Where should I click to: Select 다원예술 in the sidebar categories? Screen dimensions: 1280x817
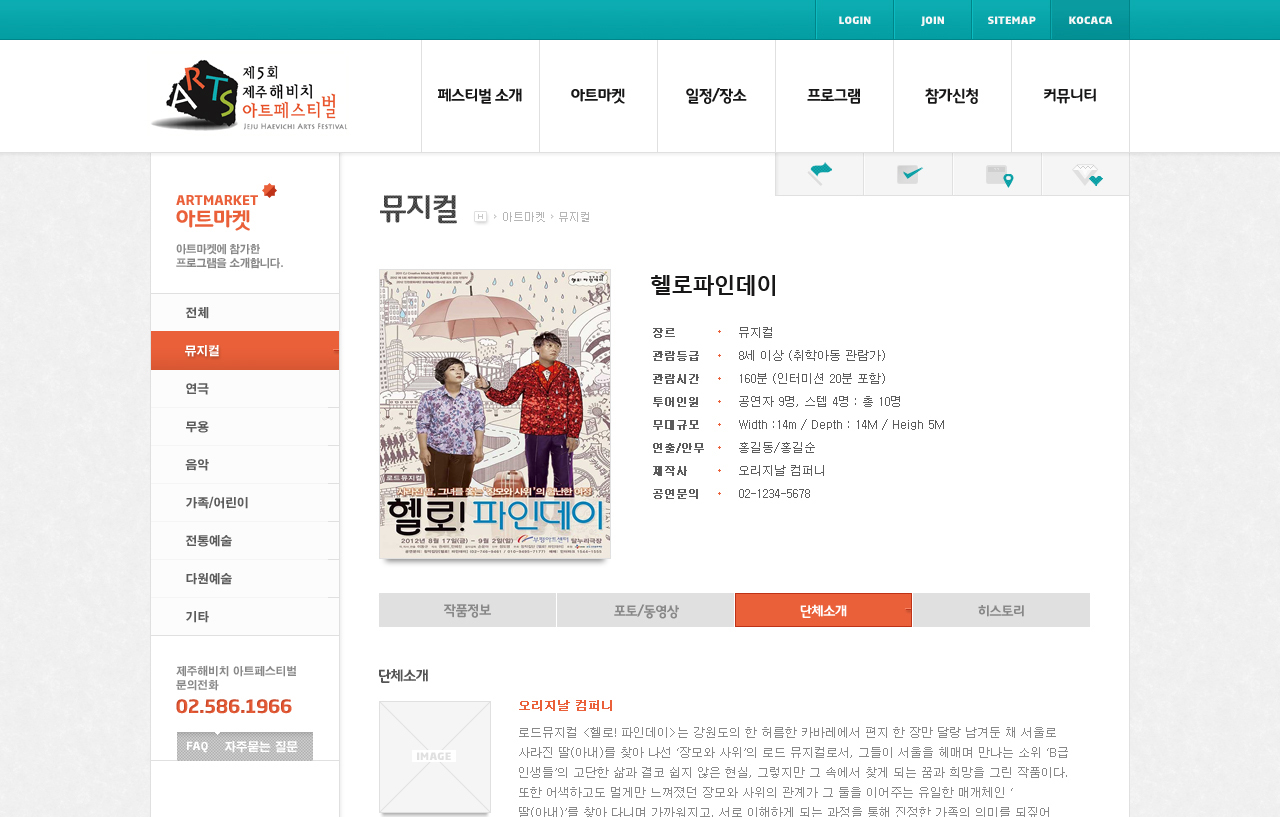point(245,578)
